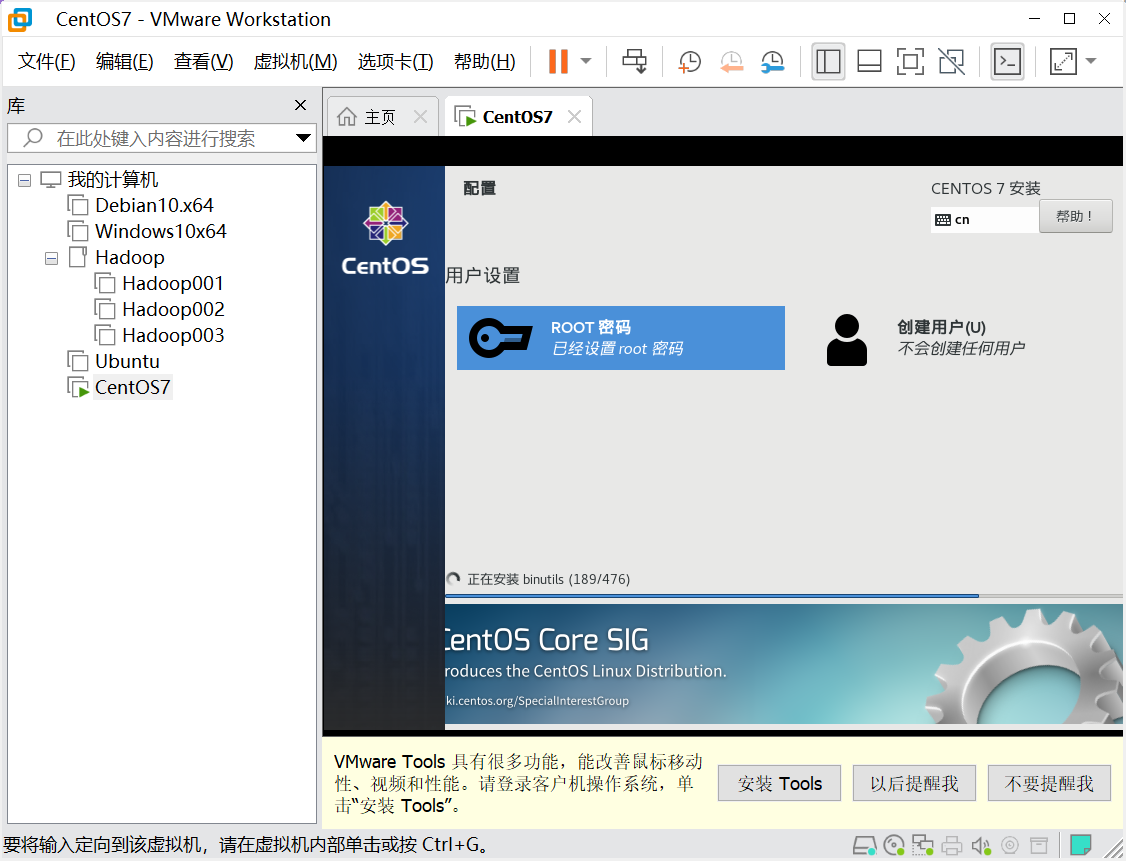1126x861 pixels.
Task: Collapse the 我的计算机 tree node
Action: coord(24,180)
